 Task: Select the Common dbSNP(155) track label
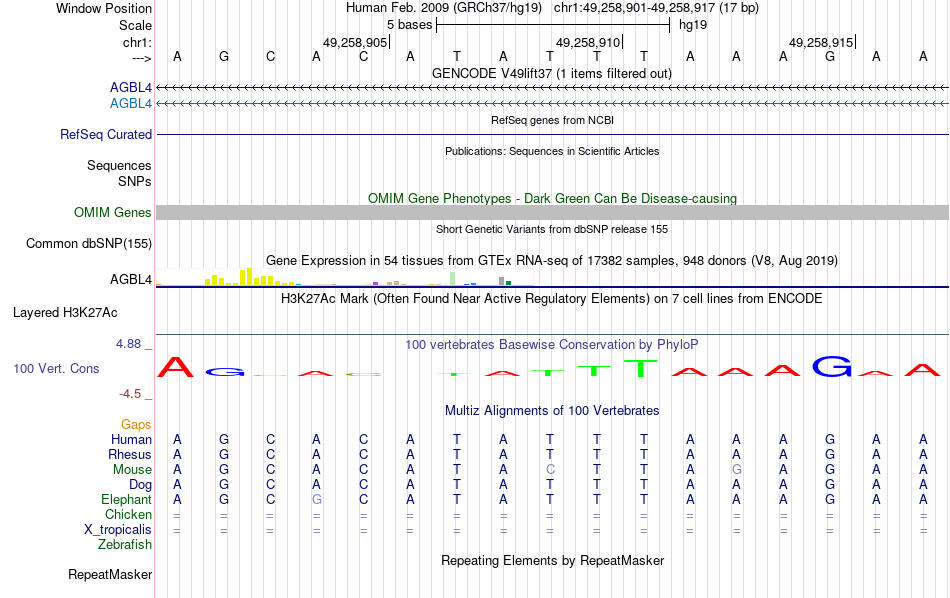(89, 244)
